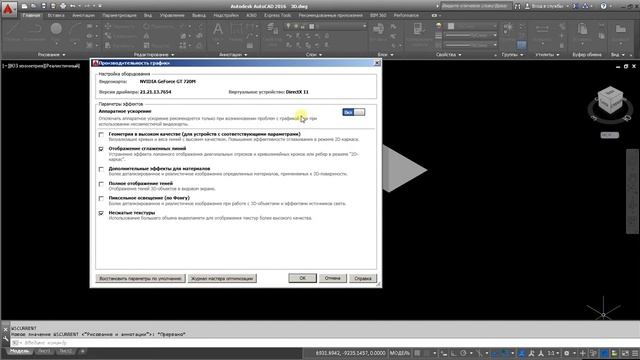
Task: Select the Polyline tool in Рисование panel
Action: 36,30
